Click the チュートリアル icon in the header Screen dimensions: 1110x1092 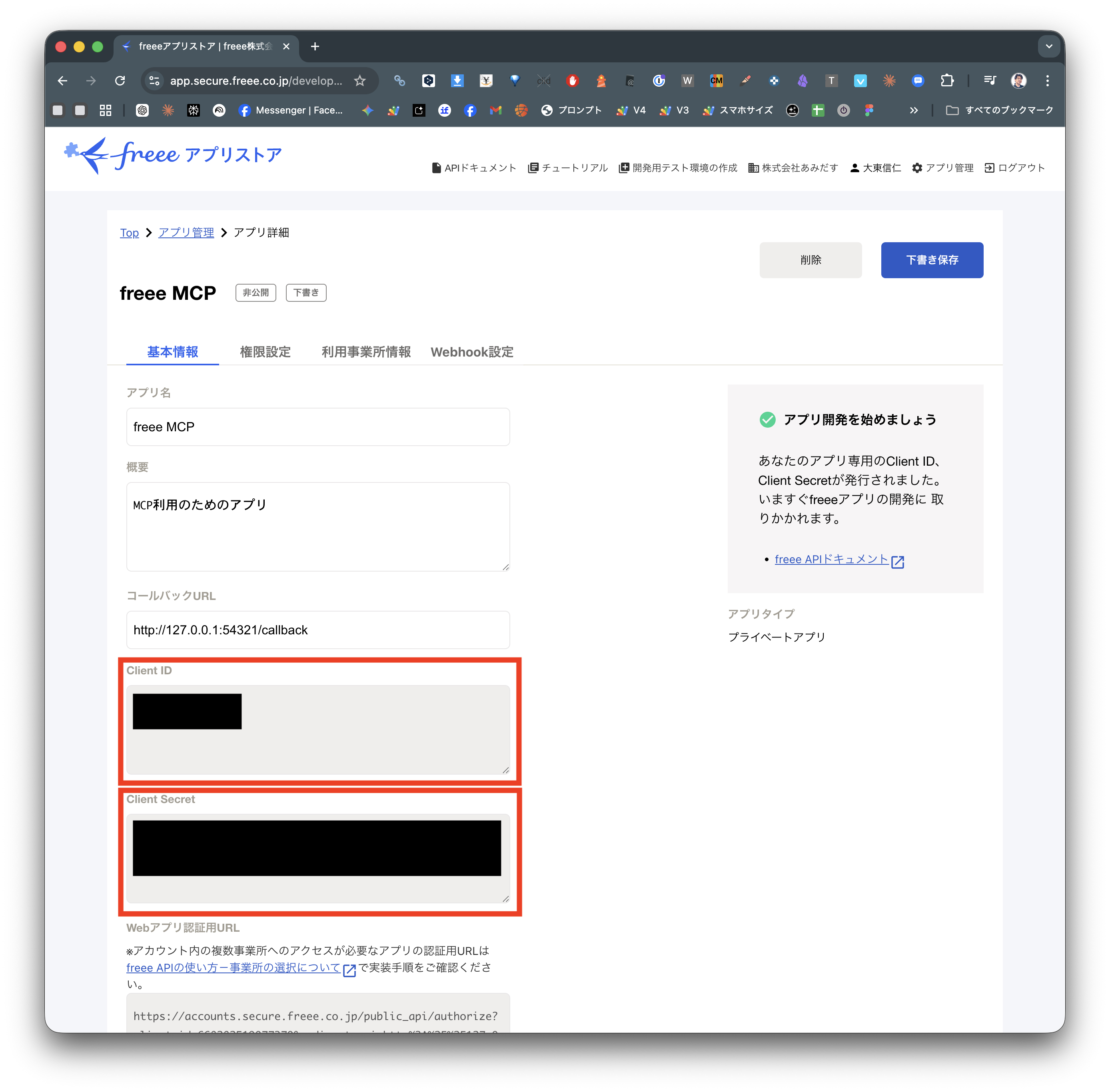point(533,167)
